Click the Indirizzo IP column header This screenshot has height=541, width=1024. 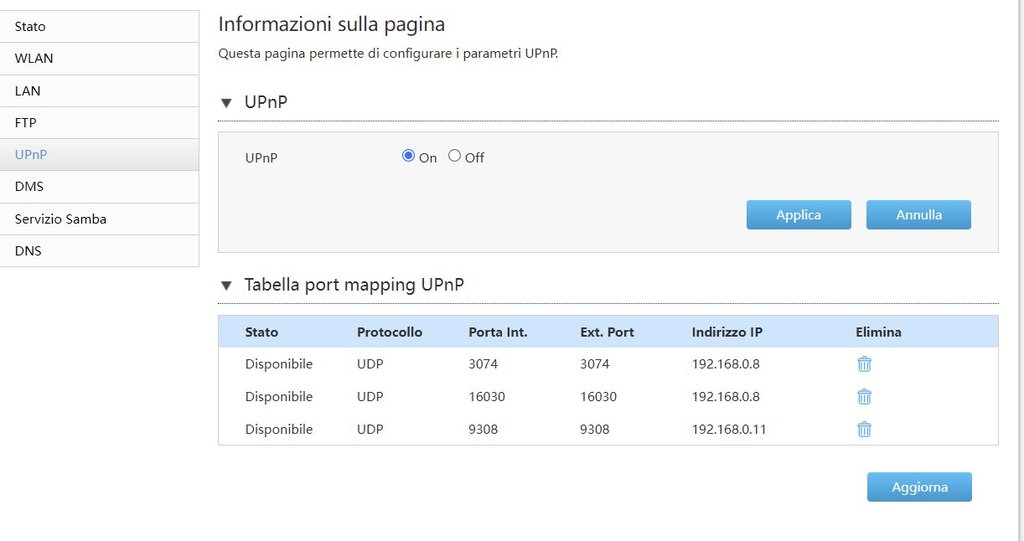[727, 332]
